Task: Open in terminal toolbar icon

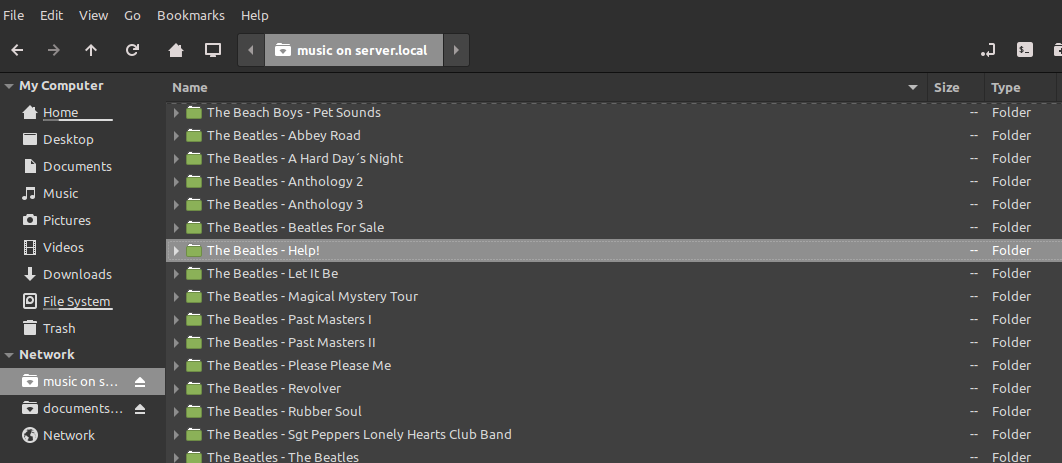Action: click(1024, 50)
